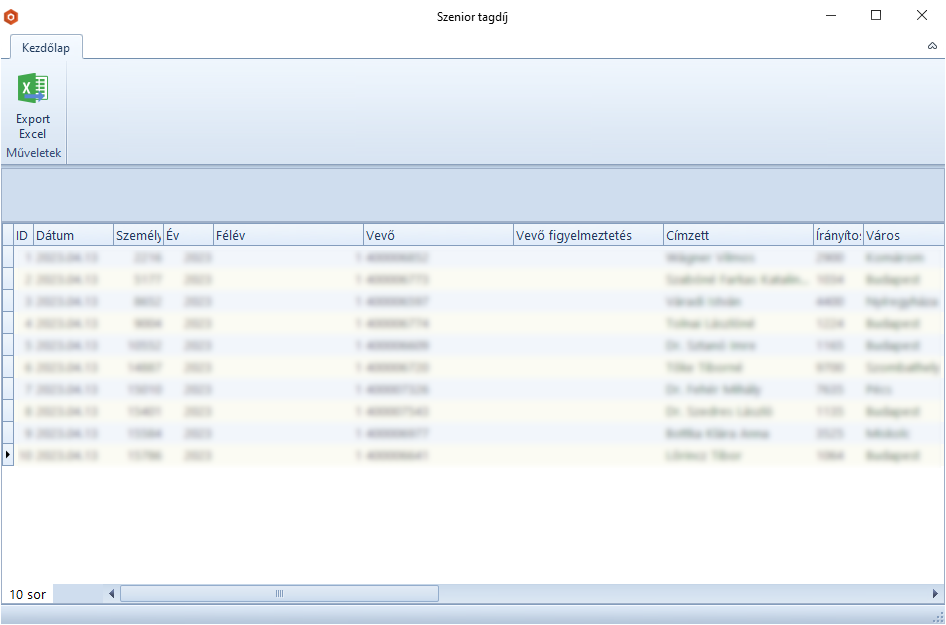Click the app logo in title bar
Viewport: 946px width, 625px height.
(x=12, y=16)
